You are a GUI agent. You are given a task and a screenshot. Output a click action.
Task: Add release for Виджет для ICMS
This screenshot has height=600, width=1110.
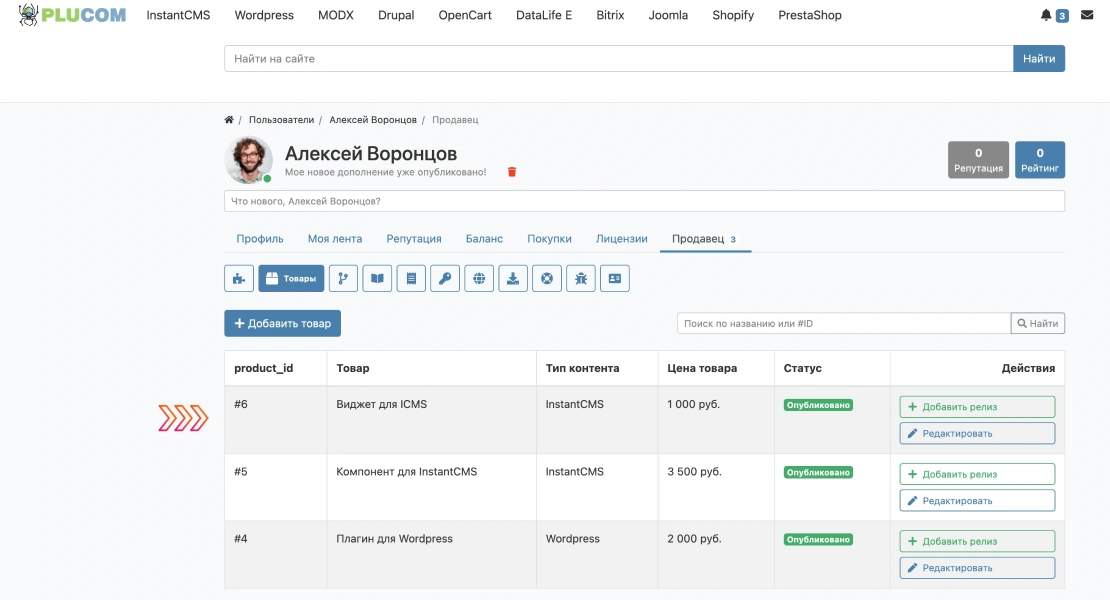pos(977,407)
